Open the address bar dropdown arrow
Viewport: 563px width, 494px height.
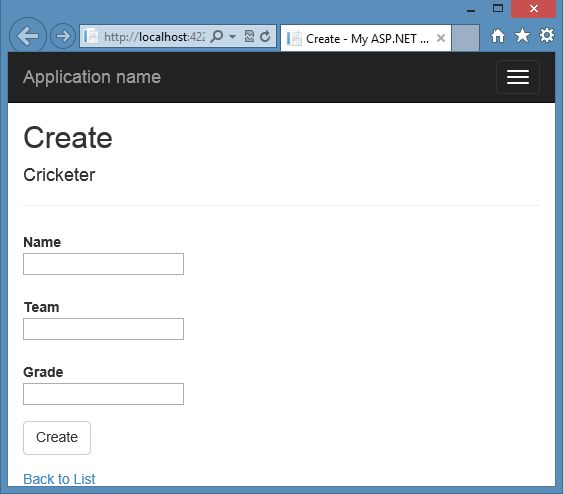(x=232, y=37)
